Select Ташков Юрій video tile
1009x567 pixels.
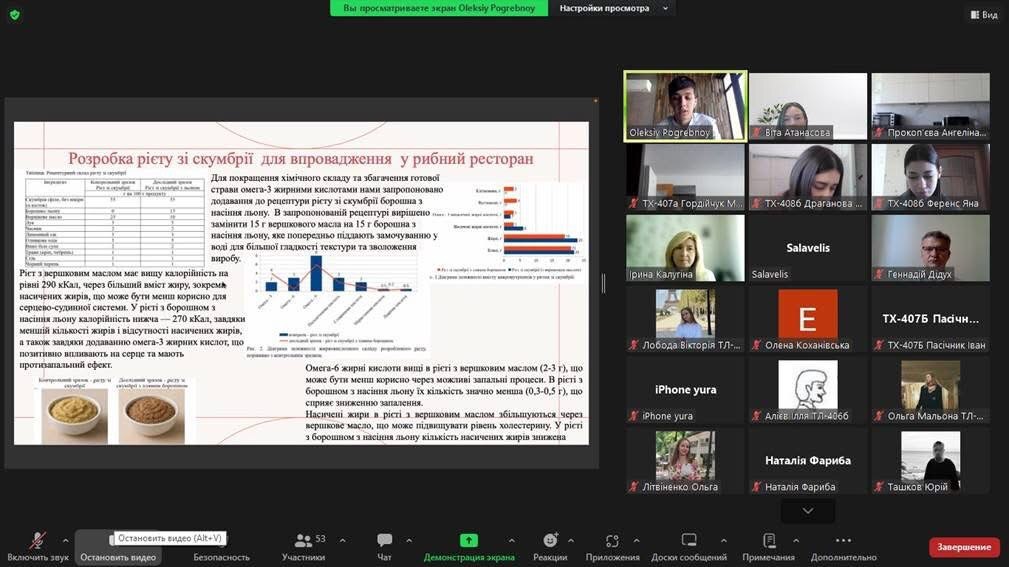click(930, 461)
